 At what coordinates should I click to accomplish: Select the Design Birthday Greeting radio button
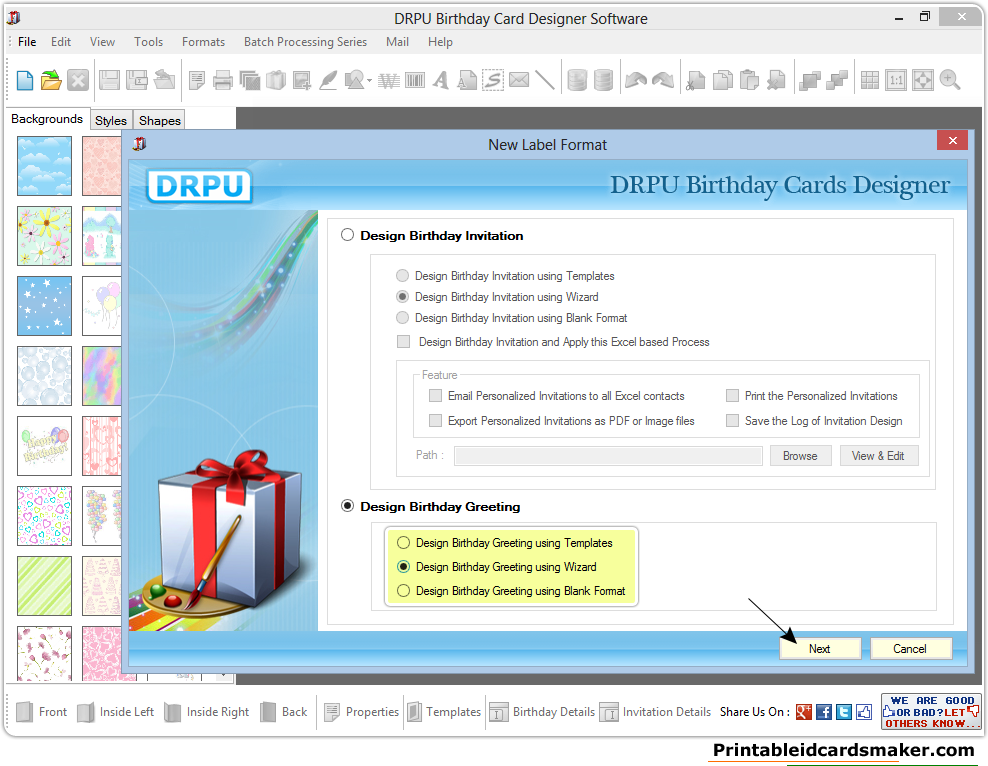347,506
